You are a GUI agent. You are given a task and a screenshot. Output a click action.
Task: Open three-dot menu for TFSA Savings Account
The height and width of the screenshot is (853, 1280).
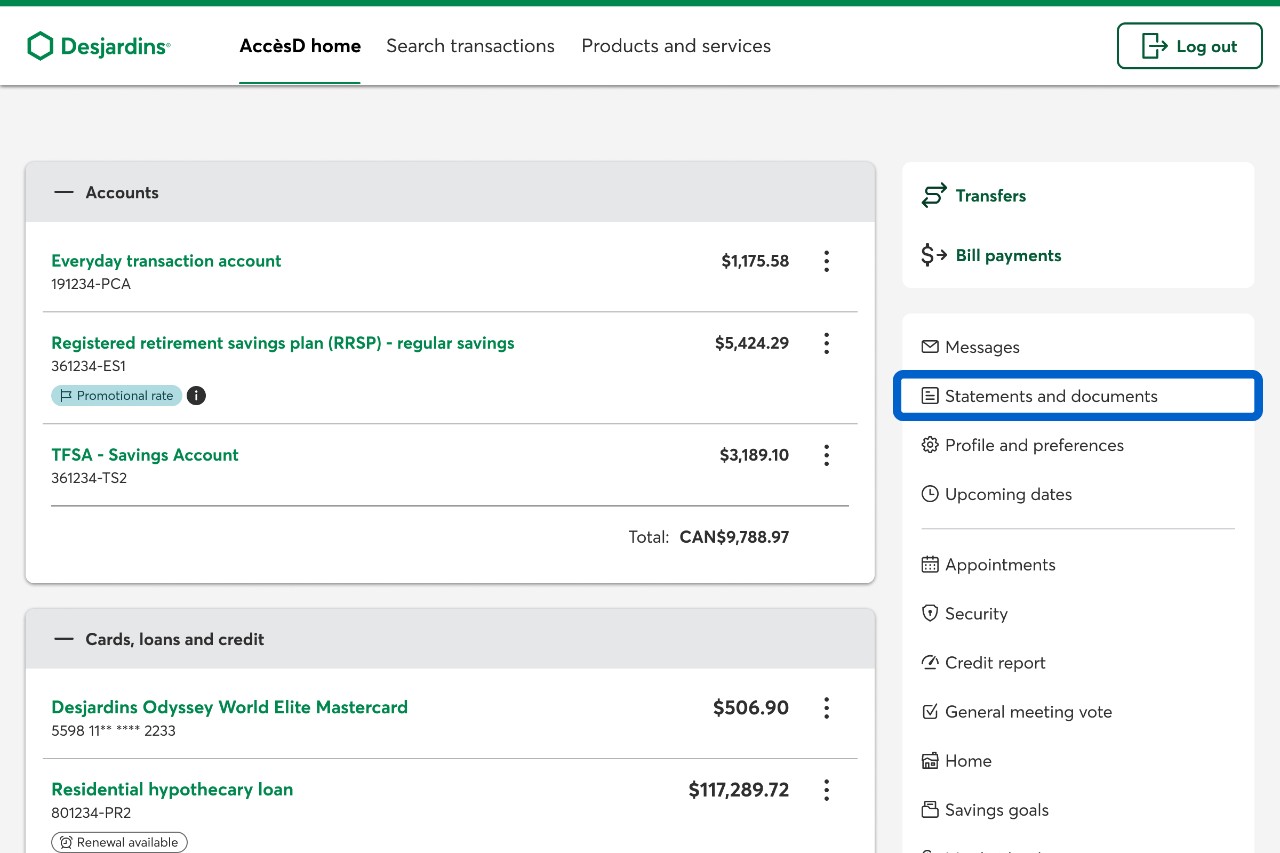click(x=826, y=455)
